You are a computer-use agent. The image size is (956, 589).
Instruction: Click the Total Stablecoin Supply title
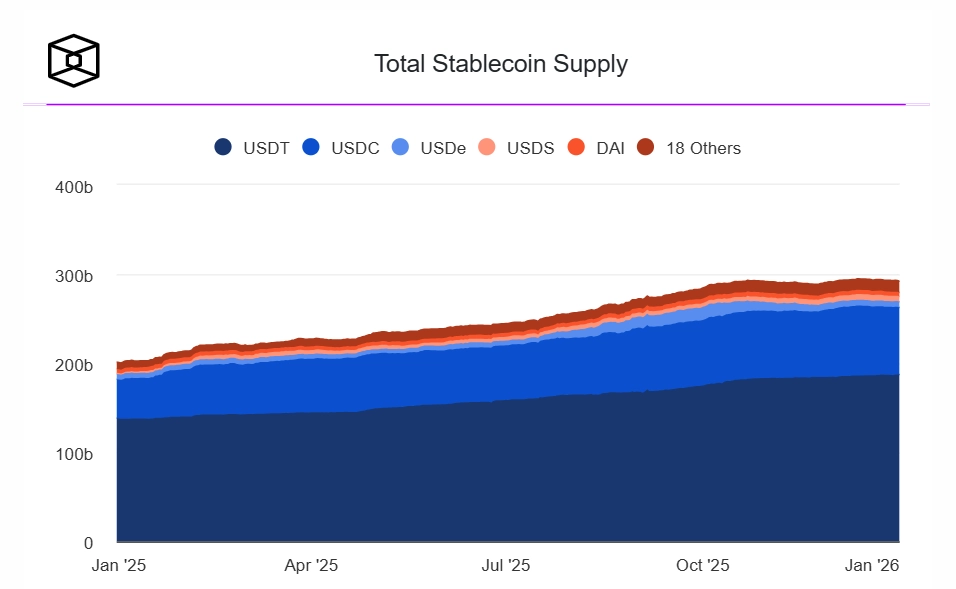click(501, 64)
